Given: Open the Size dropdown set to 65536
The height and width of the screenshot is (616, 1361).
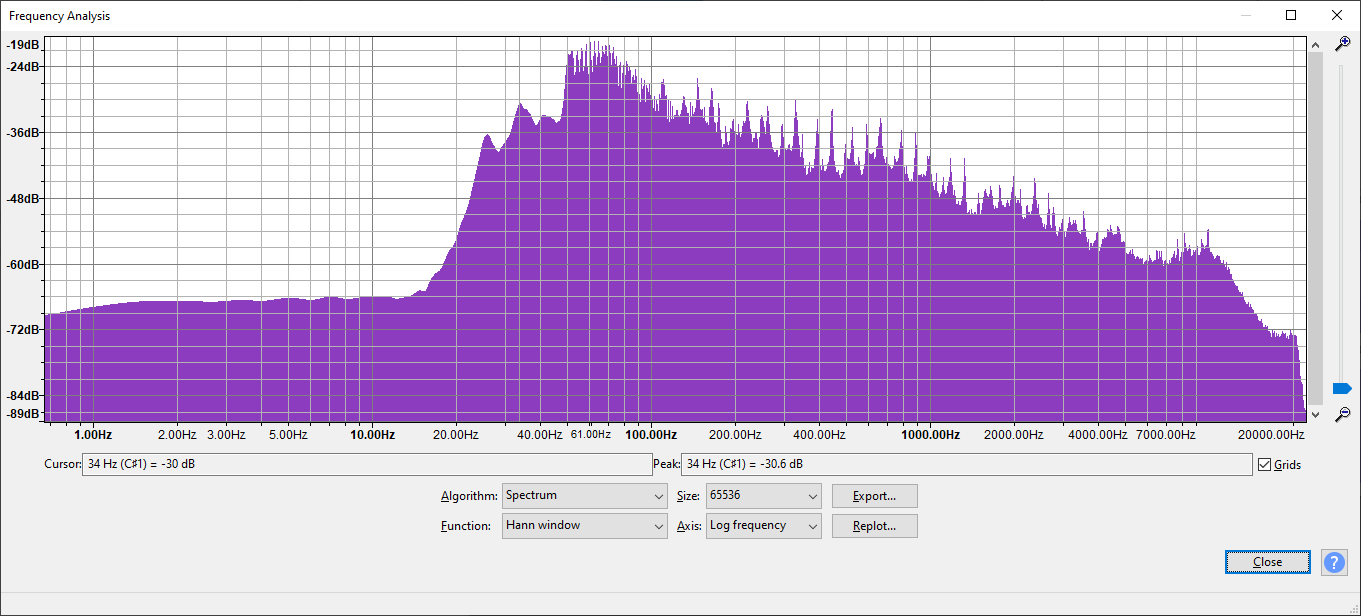Looking at the screenshot, I should (763, 496).
